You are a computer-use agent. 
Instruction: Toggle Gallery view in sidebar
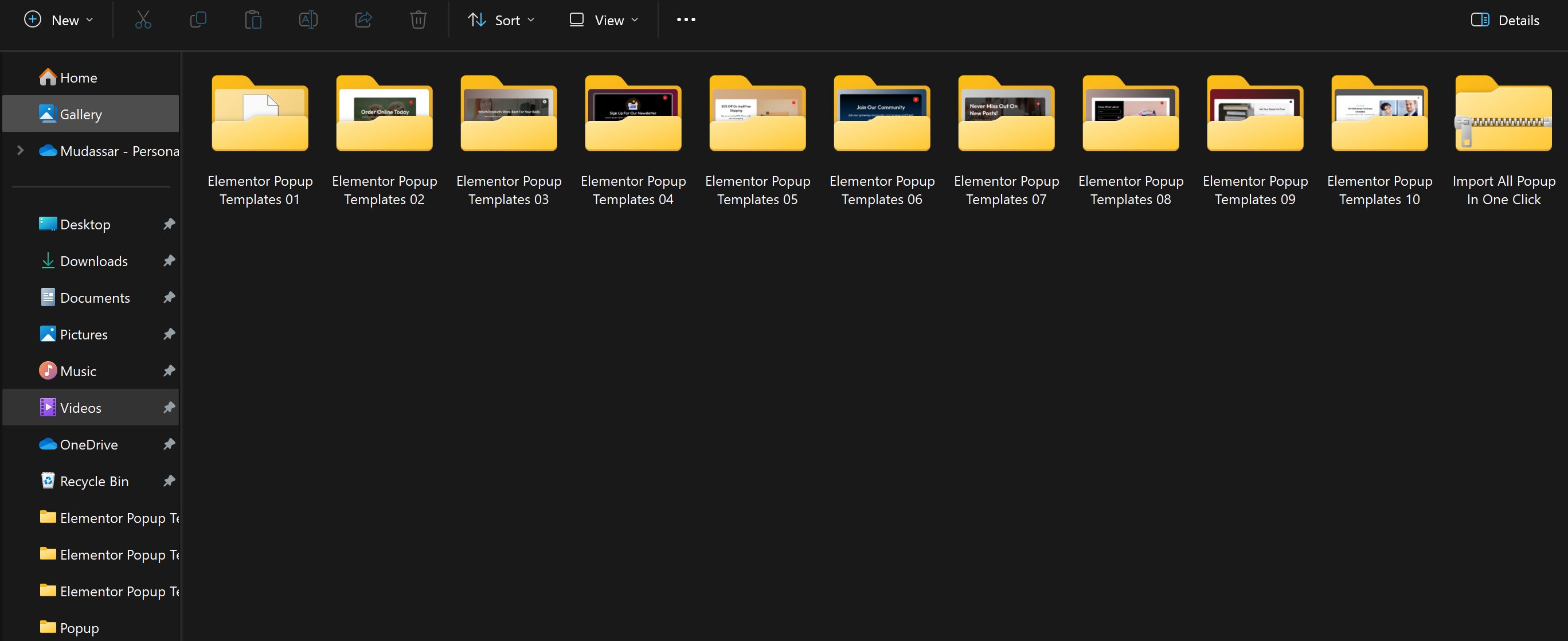tap(81, 113)
